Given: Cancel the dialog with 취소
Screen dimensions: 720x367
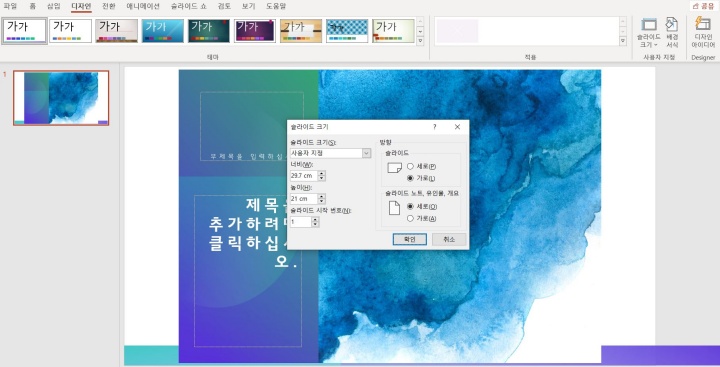Looking at the screenshot, I should click(449, 239).
